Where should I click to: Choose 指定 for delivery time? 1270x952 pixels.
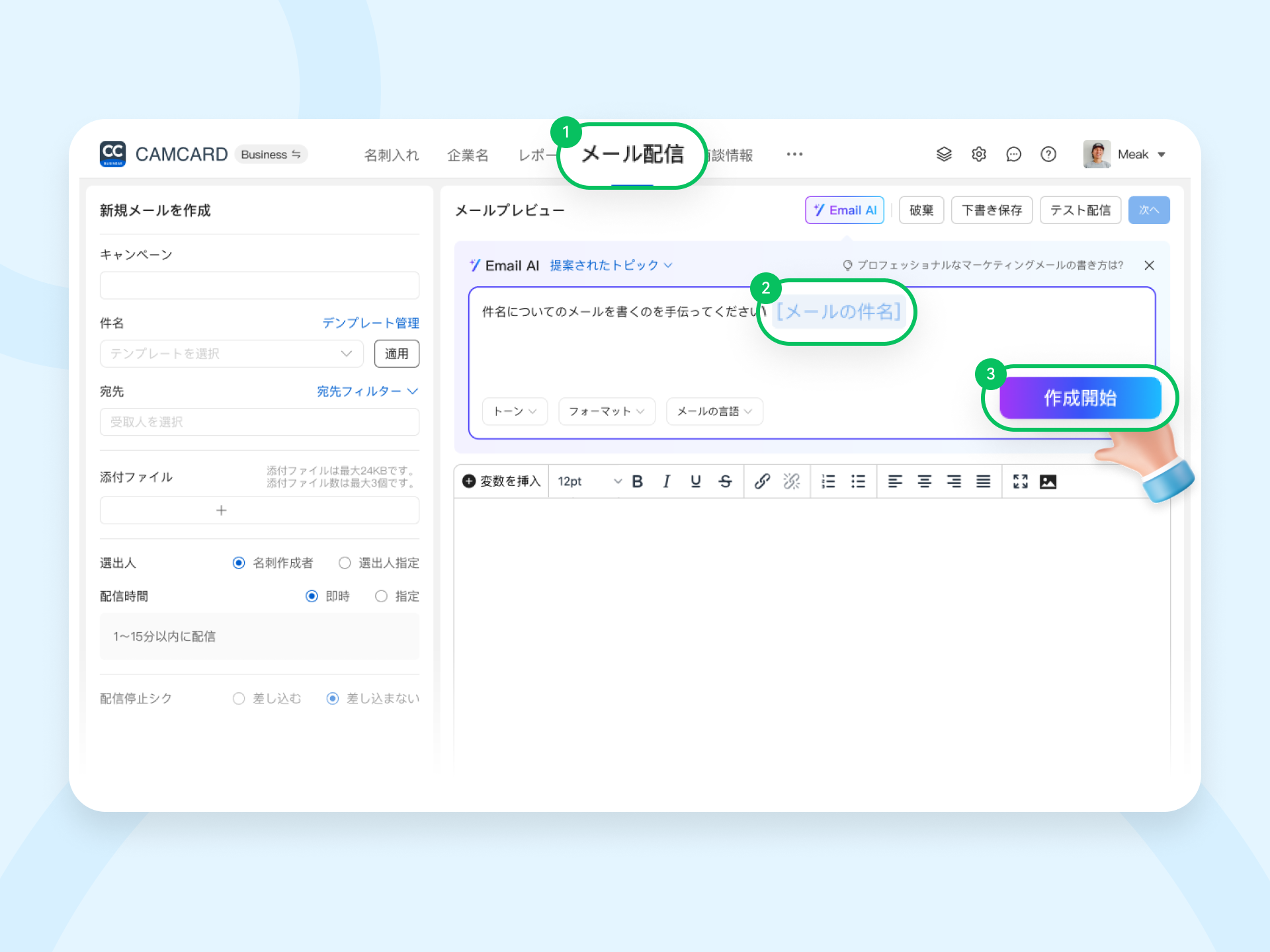[x=381, y=596]
